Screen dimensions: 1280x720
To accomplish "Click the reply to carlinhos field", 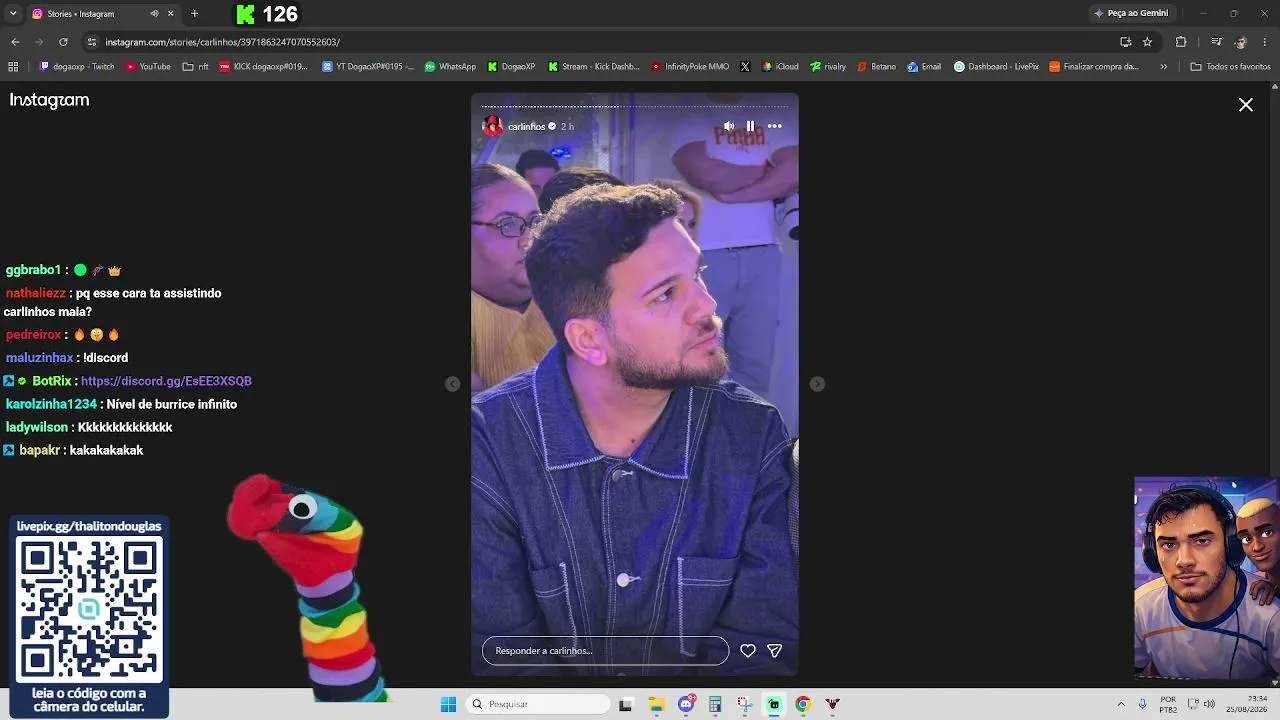I will pyautogui.click(x=605, y=651).
